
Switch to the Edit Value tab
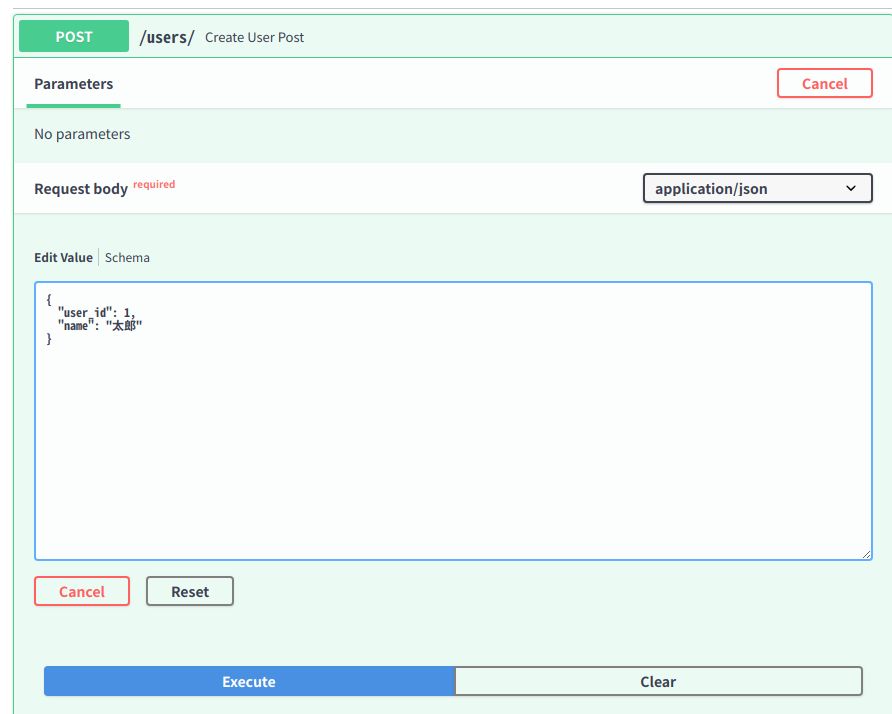(63, 257)
